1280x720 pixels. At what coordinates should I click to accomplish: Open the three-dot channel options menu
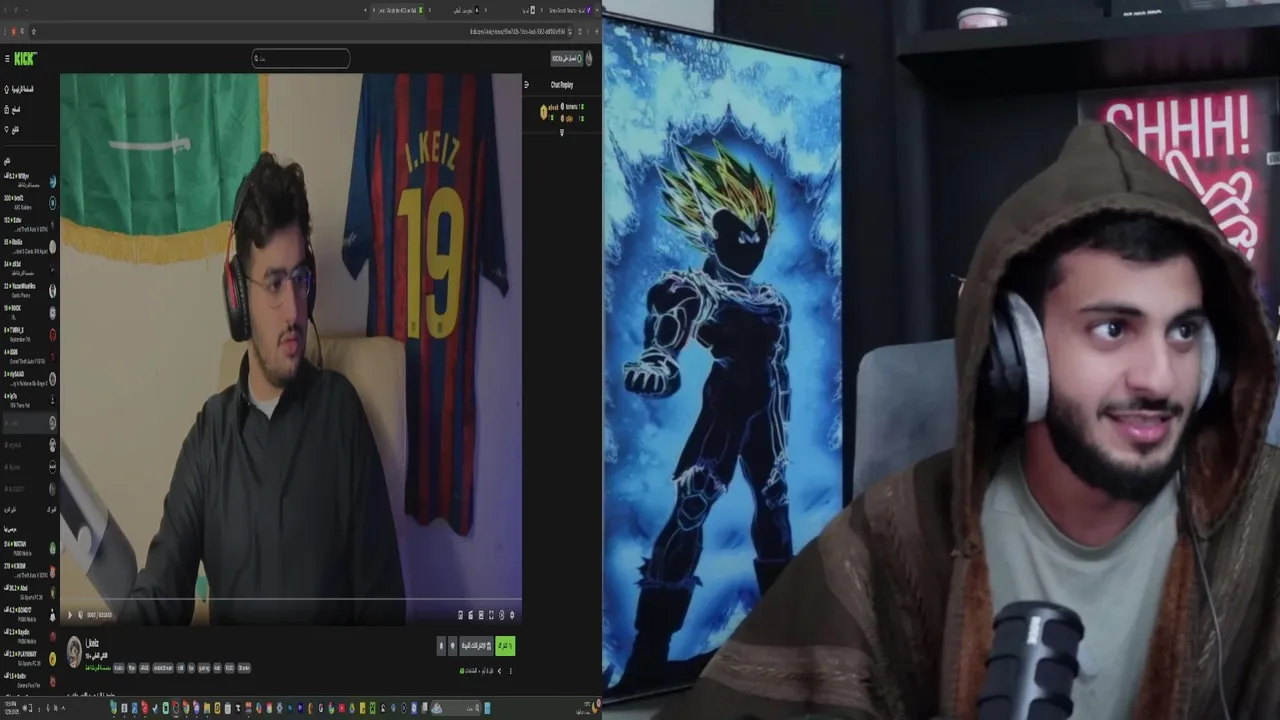click(511, 671)
